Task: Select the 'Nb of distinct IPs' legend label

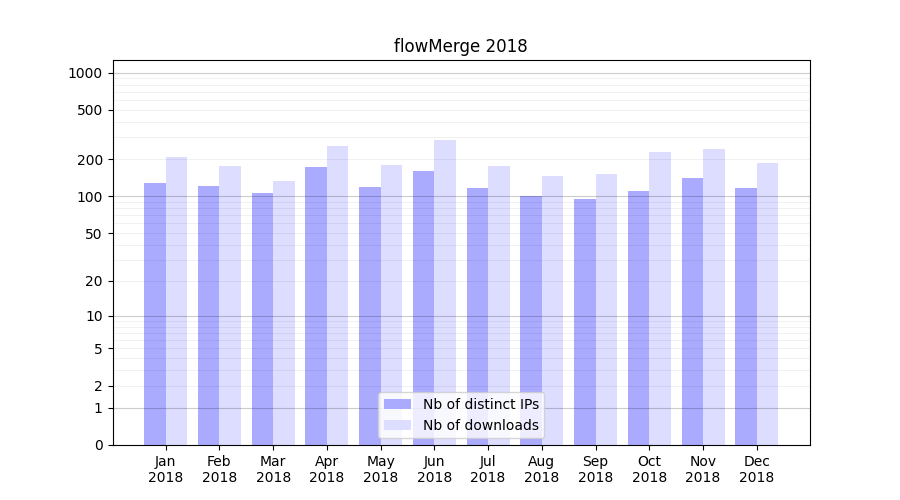Action: tap(480, 404)
